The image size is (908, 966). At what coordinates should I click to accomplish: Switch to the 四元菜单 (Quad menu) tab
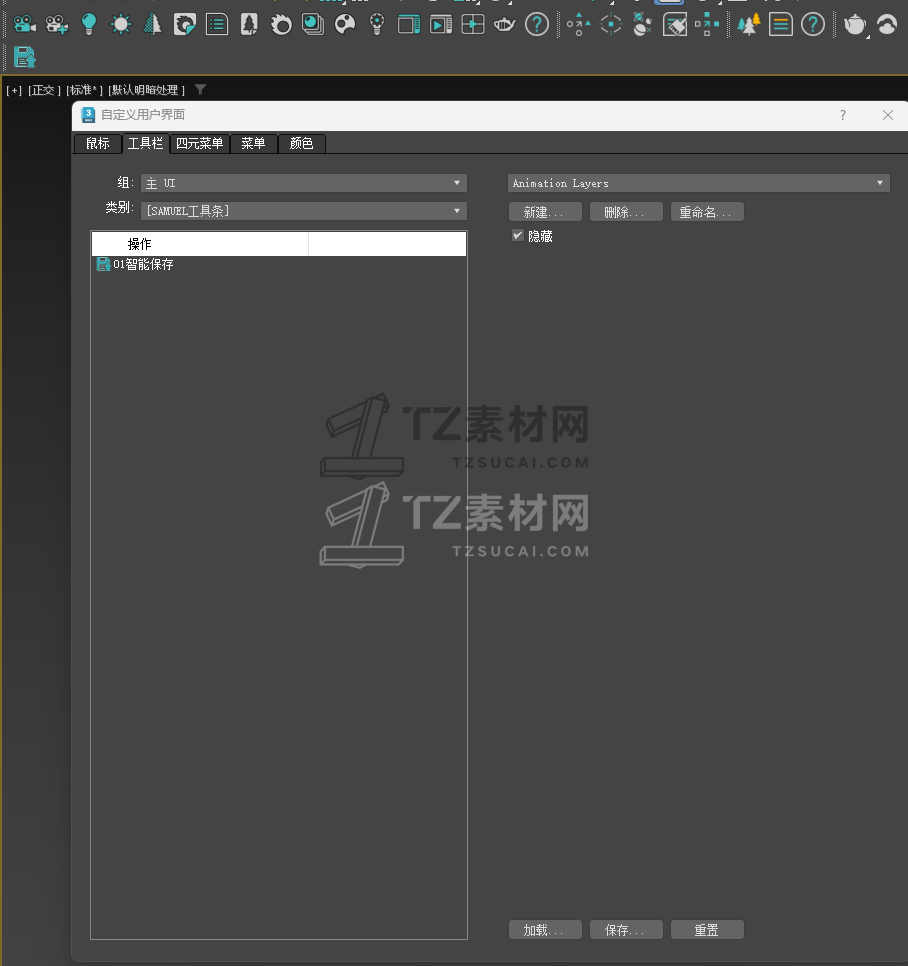(199, 144)
